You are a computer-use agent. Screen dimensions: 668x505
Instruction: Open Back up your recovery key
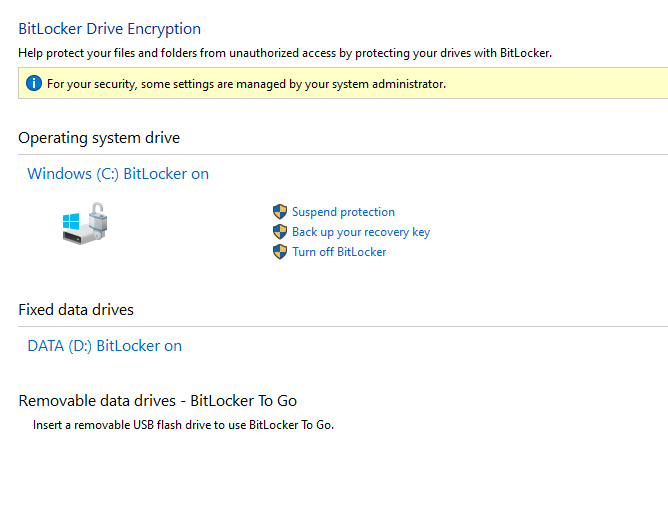[x=361, y=232]
